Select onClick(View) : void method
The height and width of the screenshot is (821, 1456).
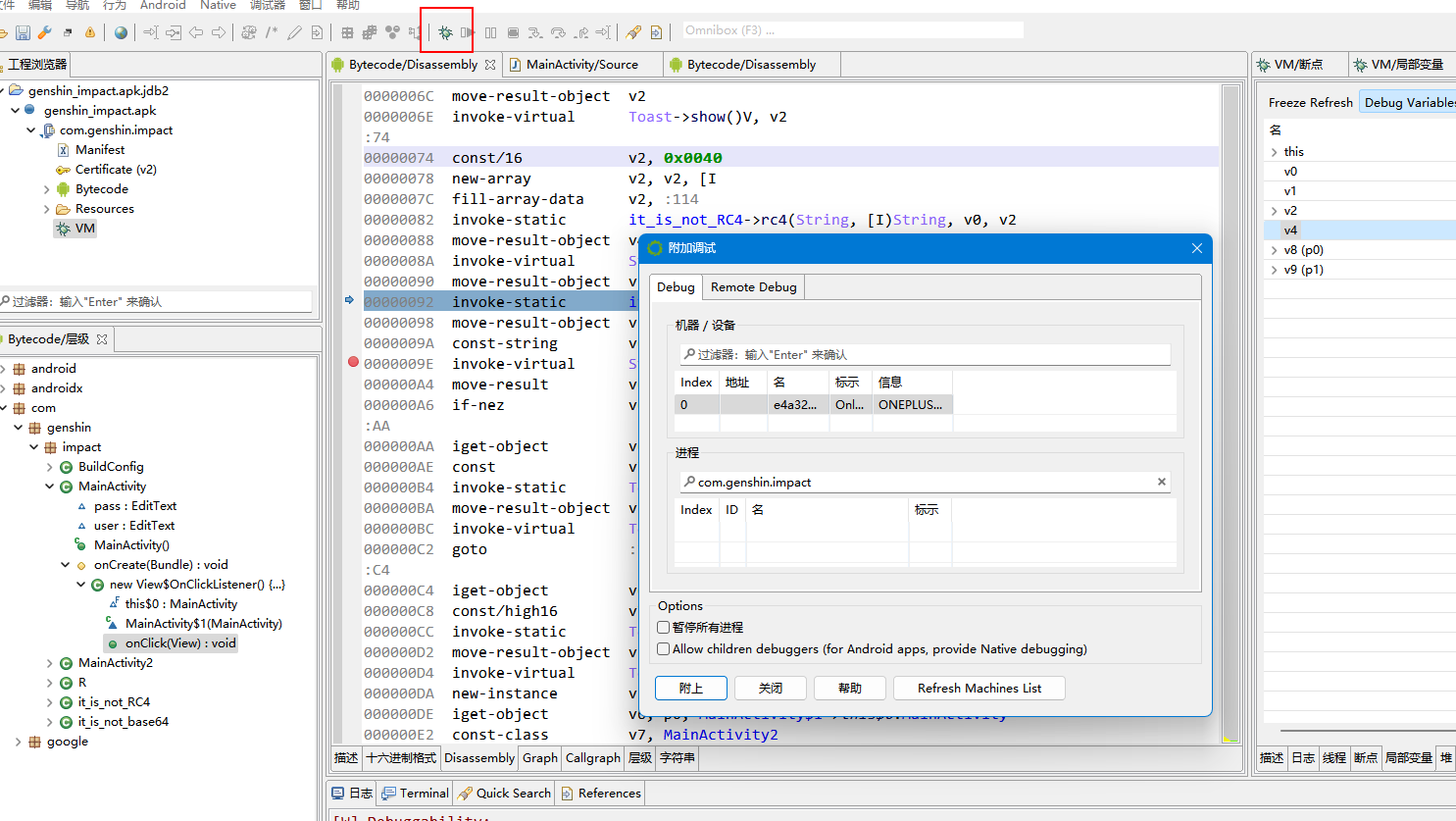pos(172,643)
